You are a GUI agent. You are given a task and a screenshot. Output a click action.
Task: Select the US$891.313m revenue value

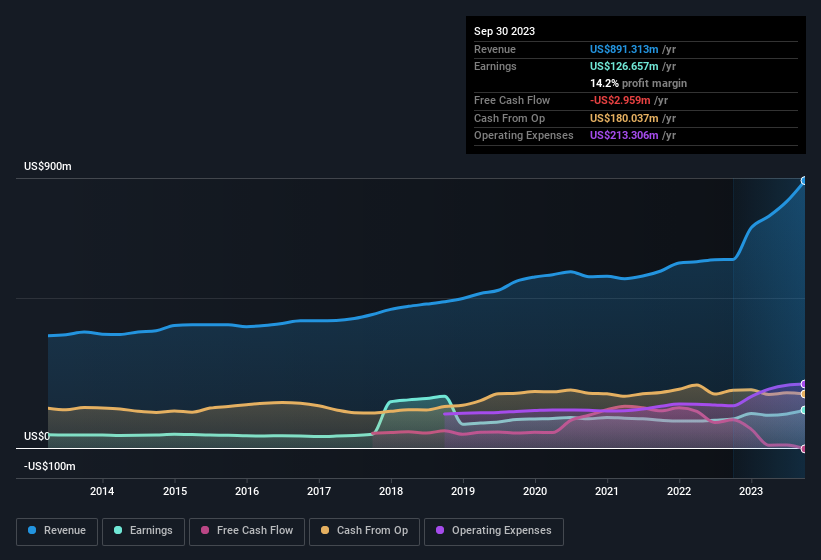click(x=625, y=49)
